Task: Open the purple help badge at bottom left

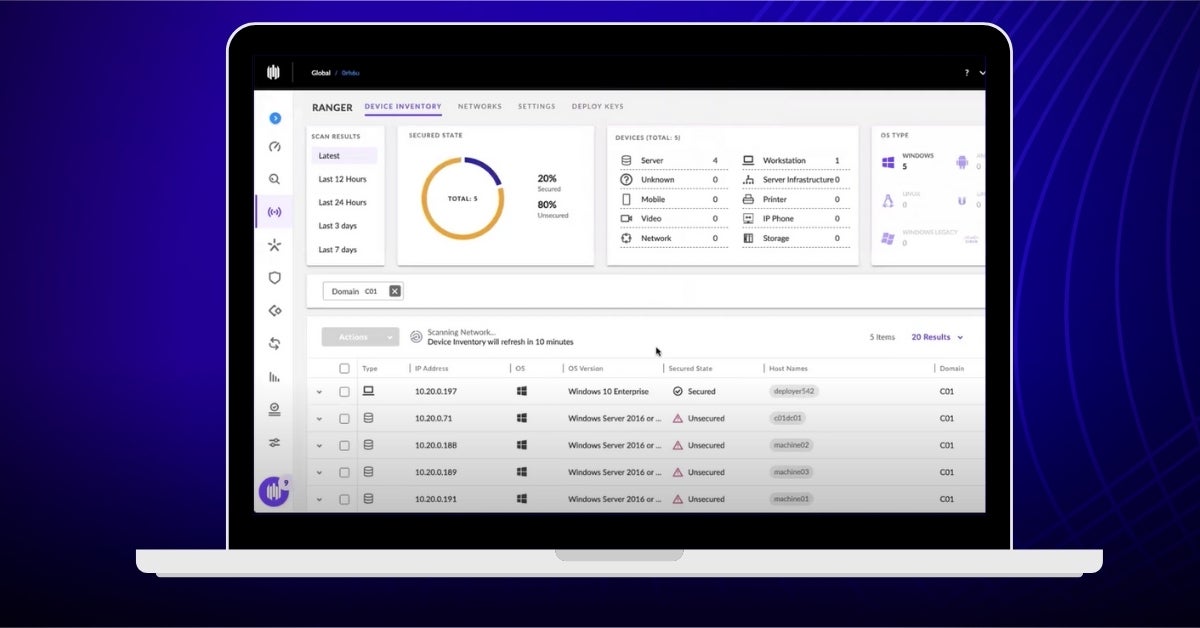Action: pos(273,492)
